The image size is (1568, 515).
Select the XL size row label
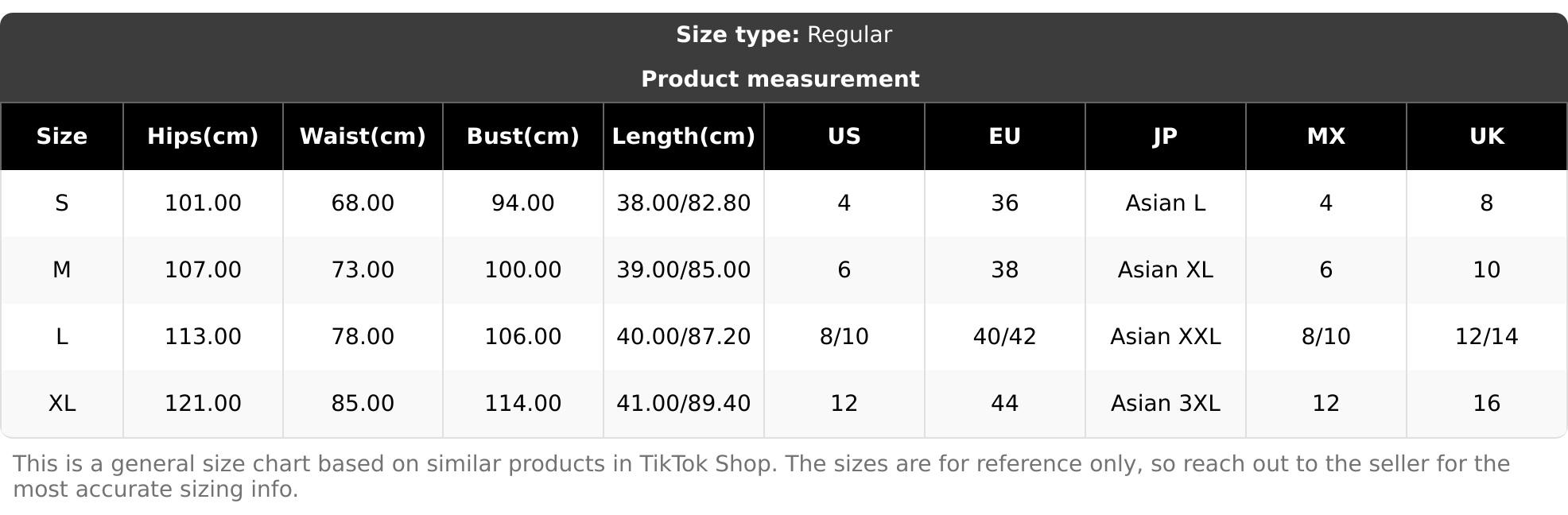tap(62, 404)
